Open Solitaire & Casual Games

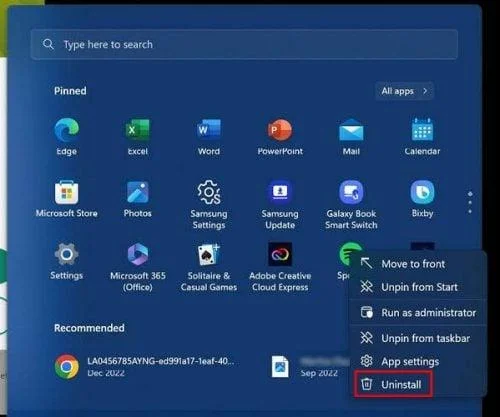point(209,267)
